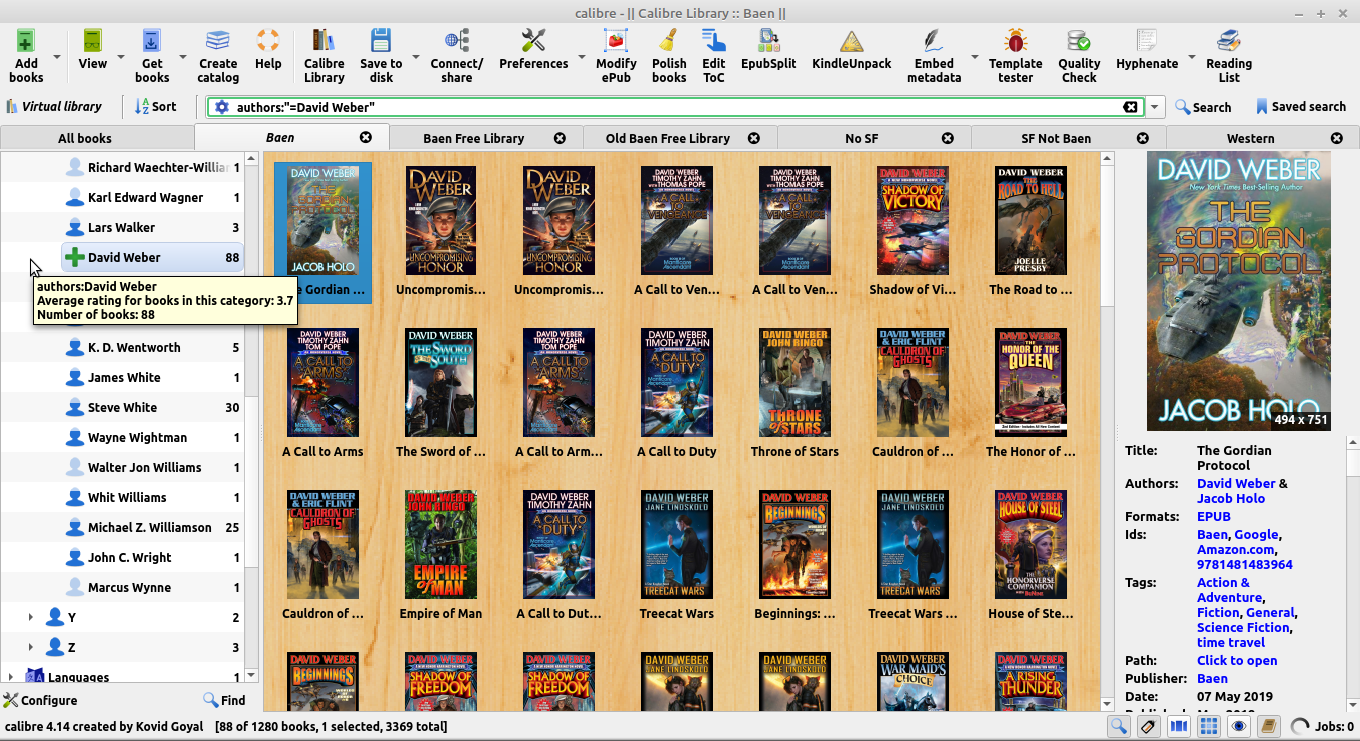Open the Help lifebuoy icon

click(268, 41)
